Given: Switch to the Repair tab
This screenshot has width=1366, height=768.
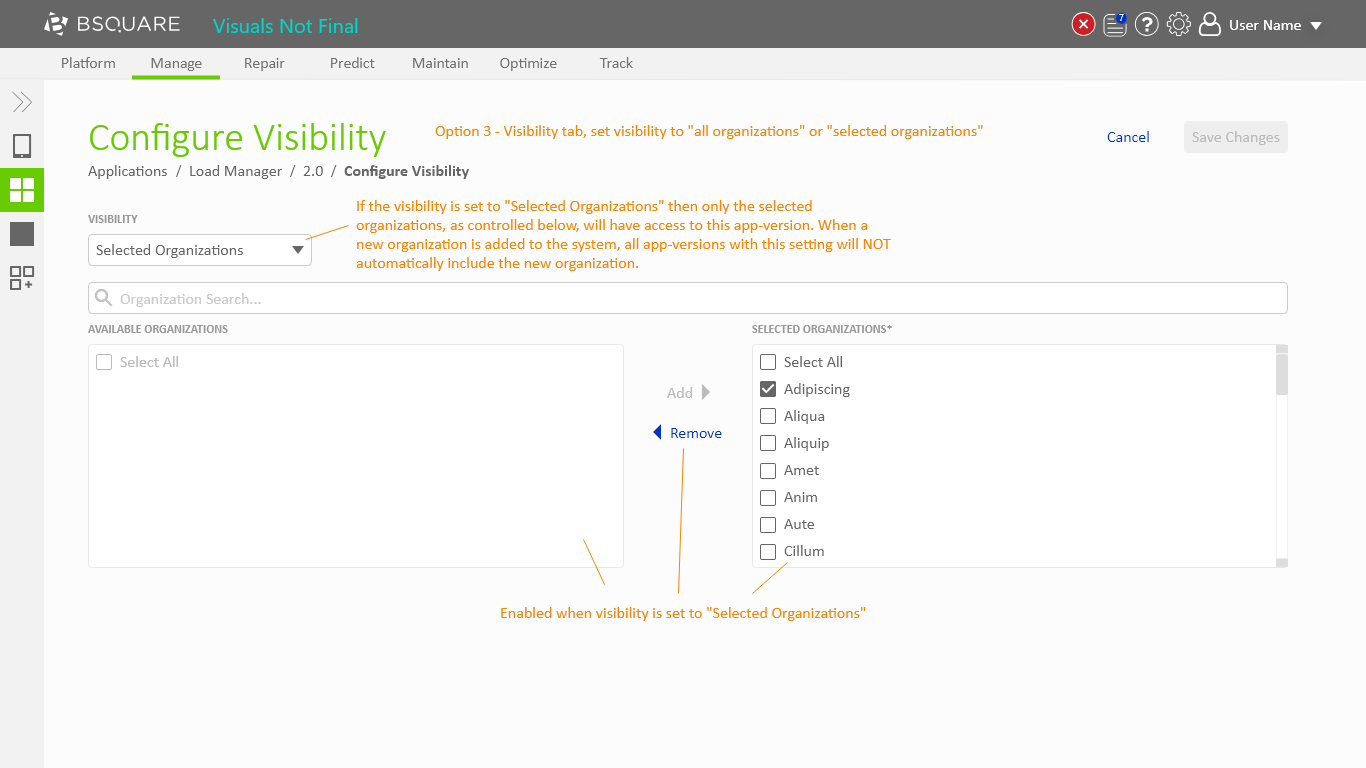Looking at the screenshot, I should point(264,63).
